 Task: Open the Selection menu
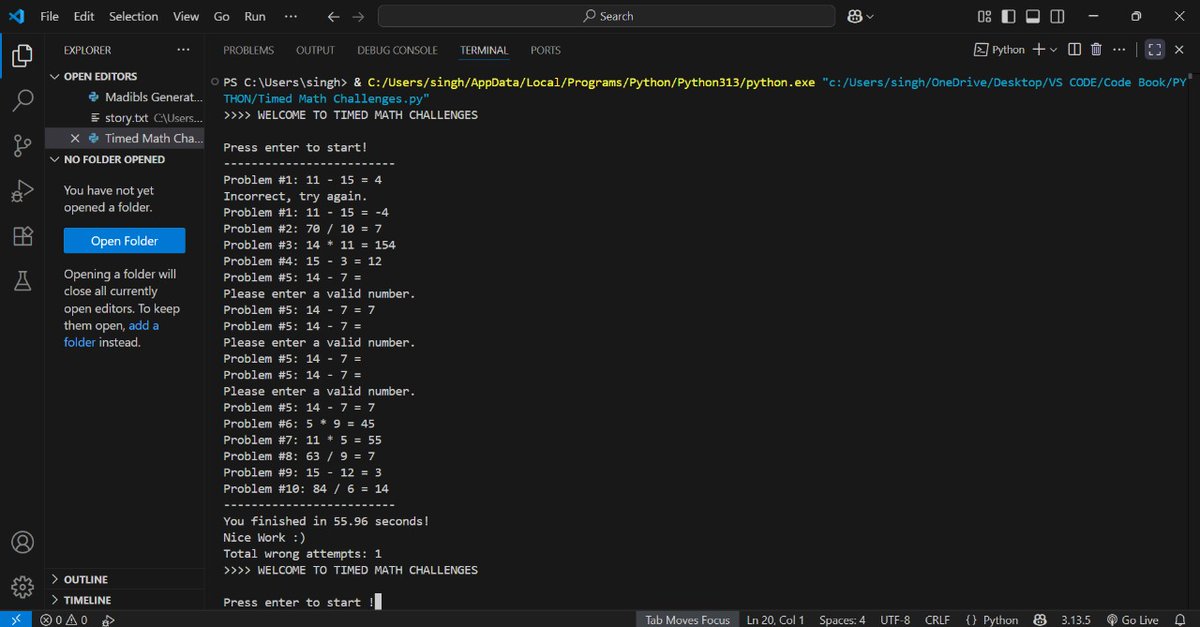coord(134,16)
